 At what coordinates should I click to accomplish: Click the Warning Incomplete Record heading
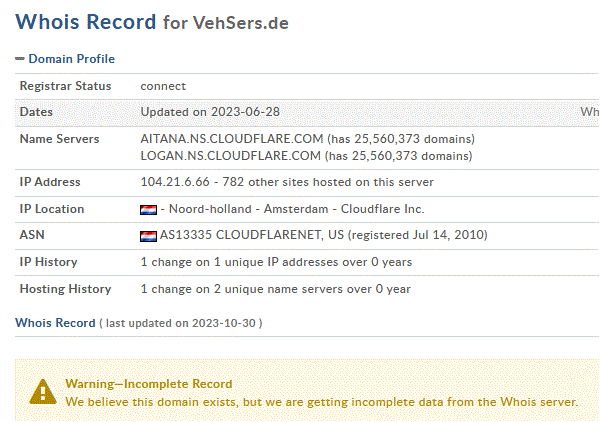pos(148,383)
